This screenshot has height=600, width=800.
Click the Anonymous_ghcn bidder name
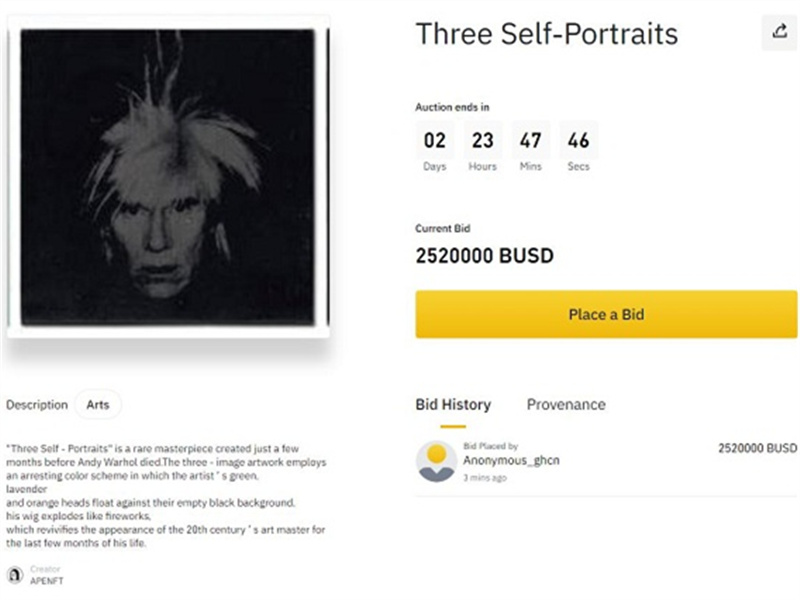[x=511, y=460]
